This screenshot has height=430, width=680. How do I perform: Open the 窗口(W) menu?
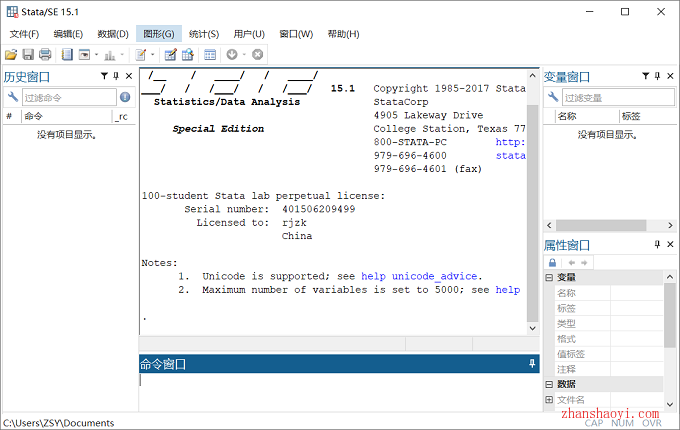(296, 34)
